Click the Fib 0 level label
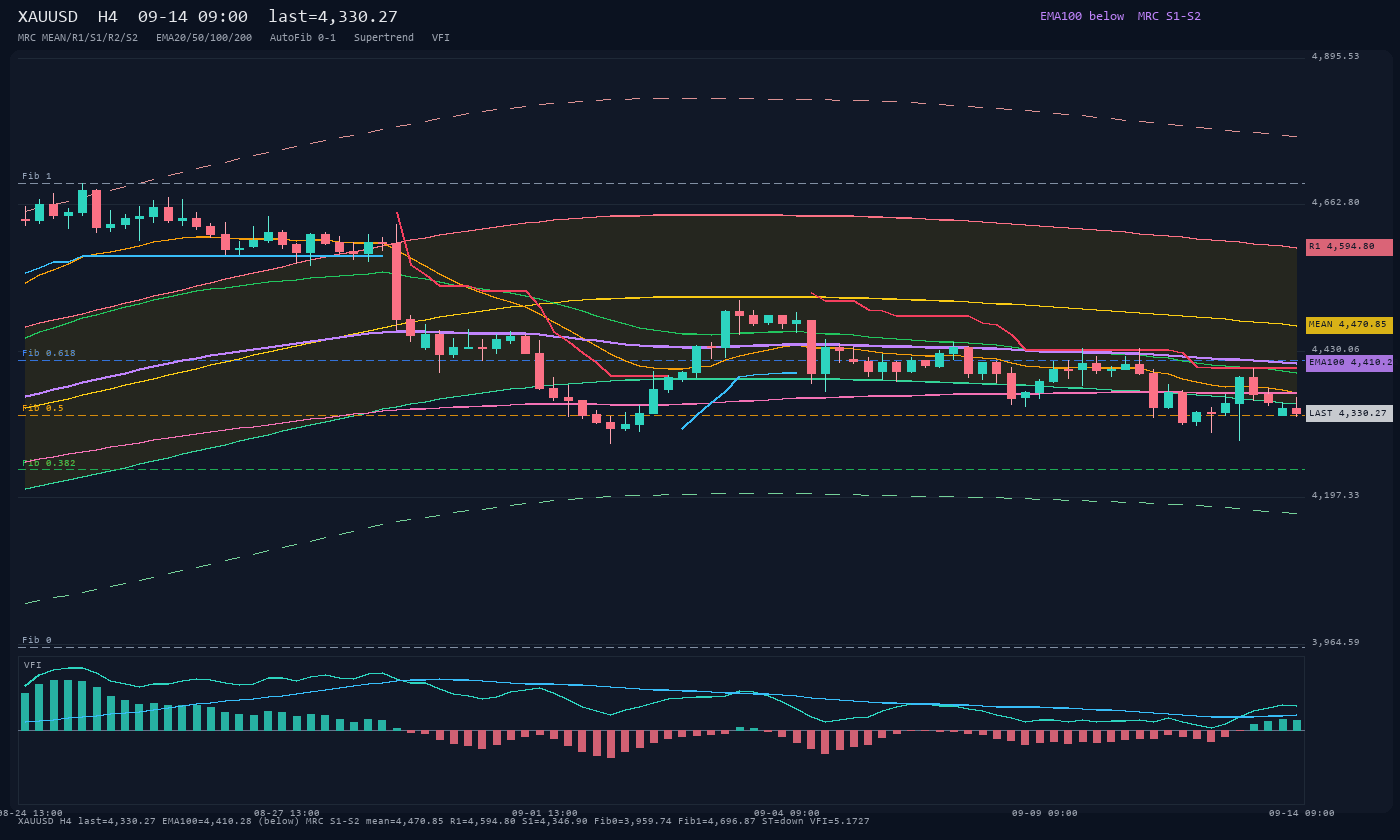Viewport: 1400px width, 840px height. coord(37,640)
